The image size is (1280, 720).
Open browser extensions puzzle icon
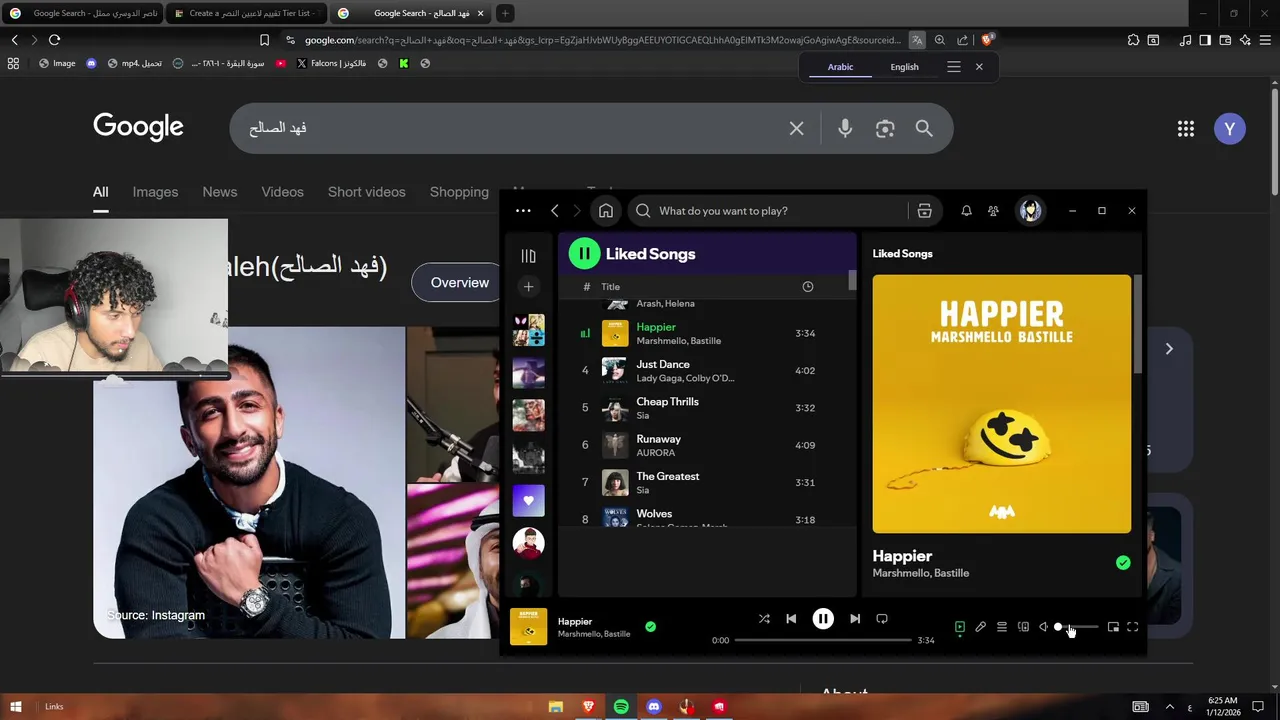click(x=1133, y=40)
